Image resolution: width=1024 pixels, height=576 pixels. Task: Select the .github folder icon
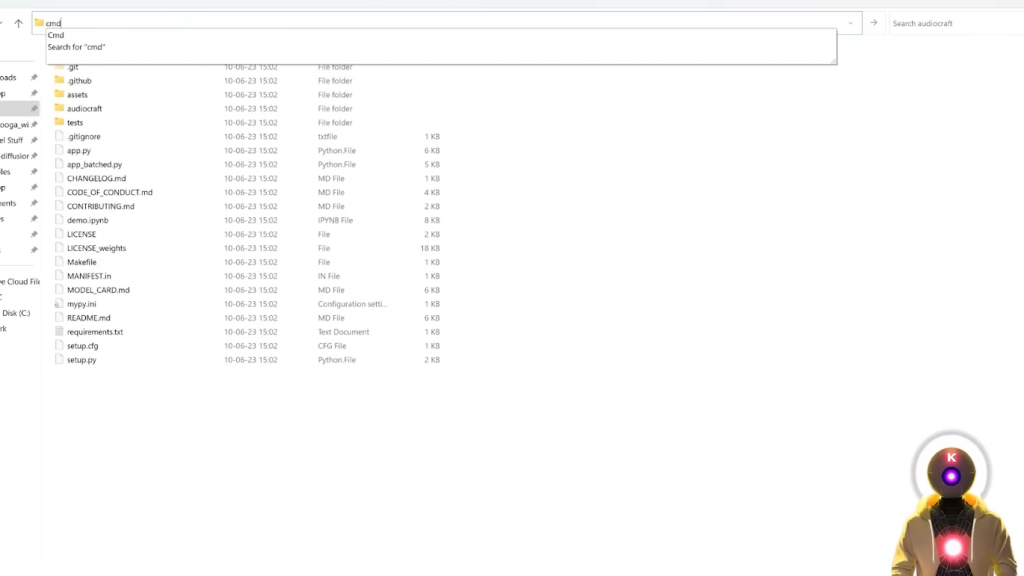59,80
